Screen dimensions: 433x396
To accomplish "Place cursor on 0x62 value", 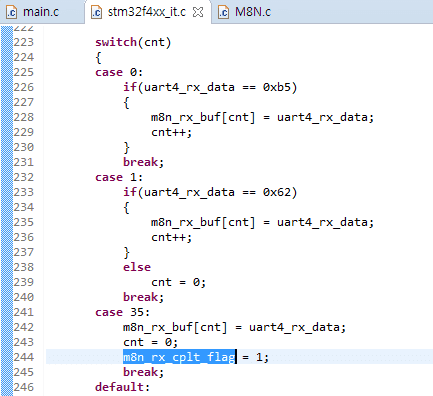I will click(276, 192).
